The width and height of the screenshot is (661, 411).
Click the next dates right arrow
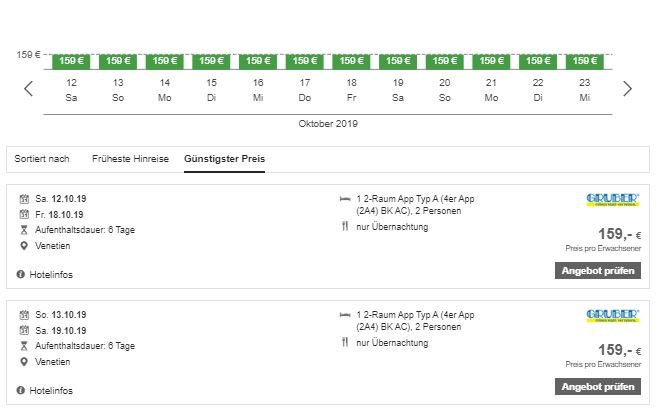coord(627,89)
